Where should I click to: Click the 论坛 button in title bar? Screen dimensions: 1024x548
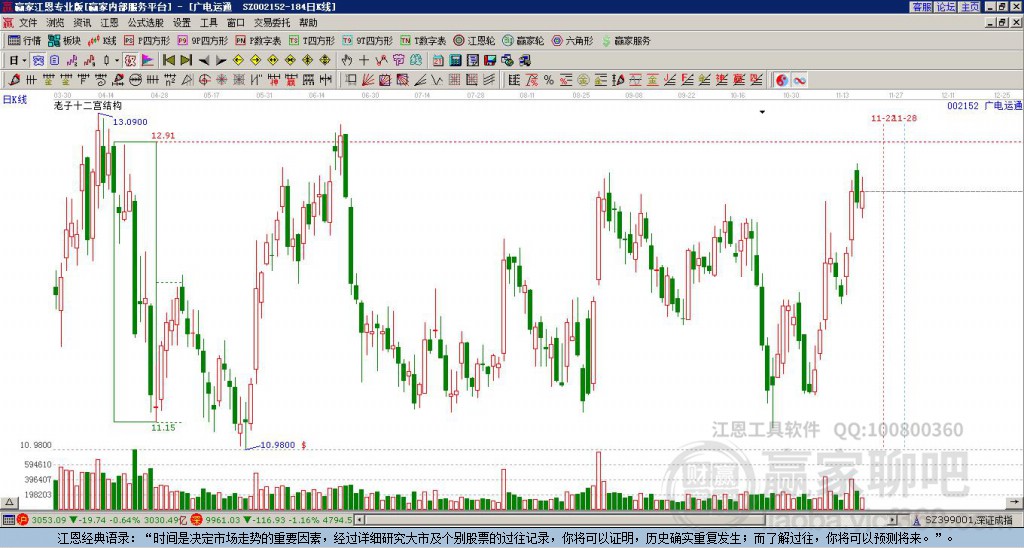coord(946,7)
